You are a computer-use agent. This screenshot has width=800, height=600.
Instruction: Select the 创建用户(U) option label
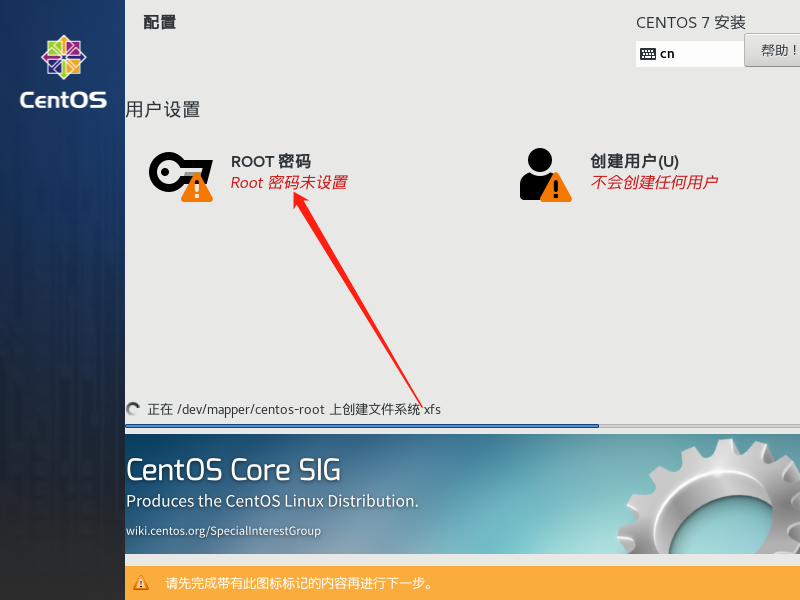tap(635, 161)
